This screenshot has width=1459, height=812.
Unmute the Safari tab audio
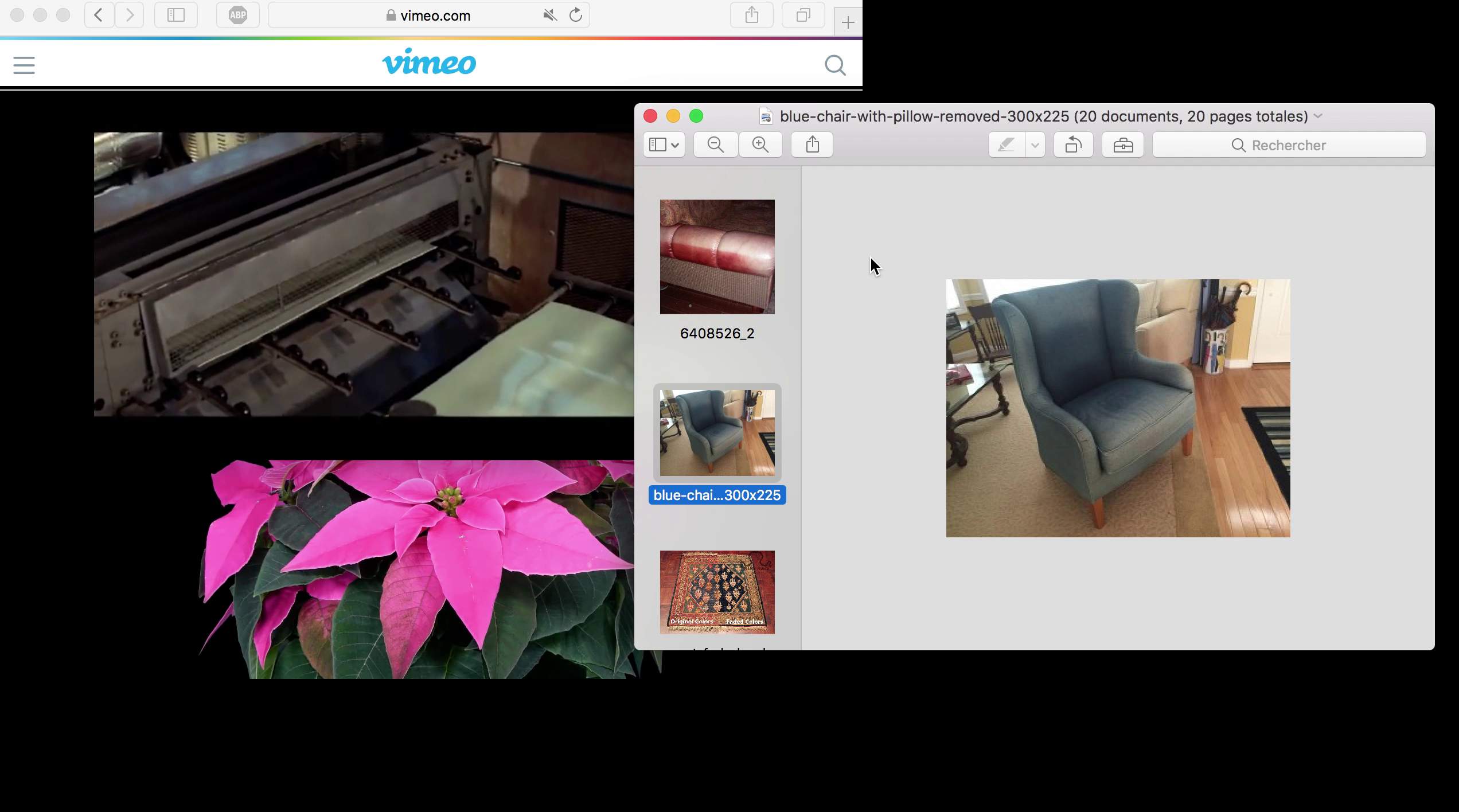(550, 15)
